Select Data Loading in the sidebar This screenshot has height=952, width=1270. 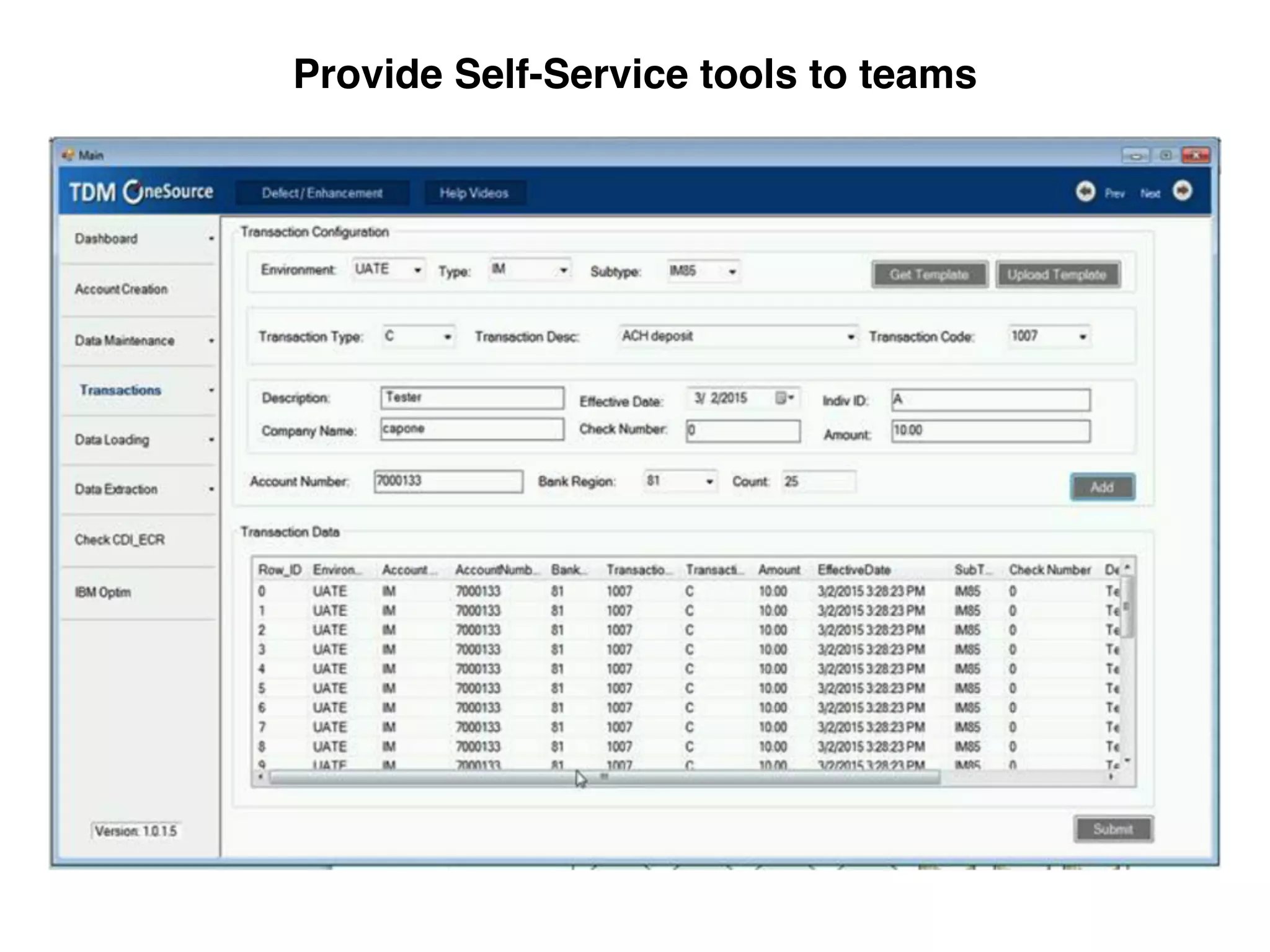pyautogui.click(x=112, y=440)
